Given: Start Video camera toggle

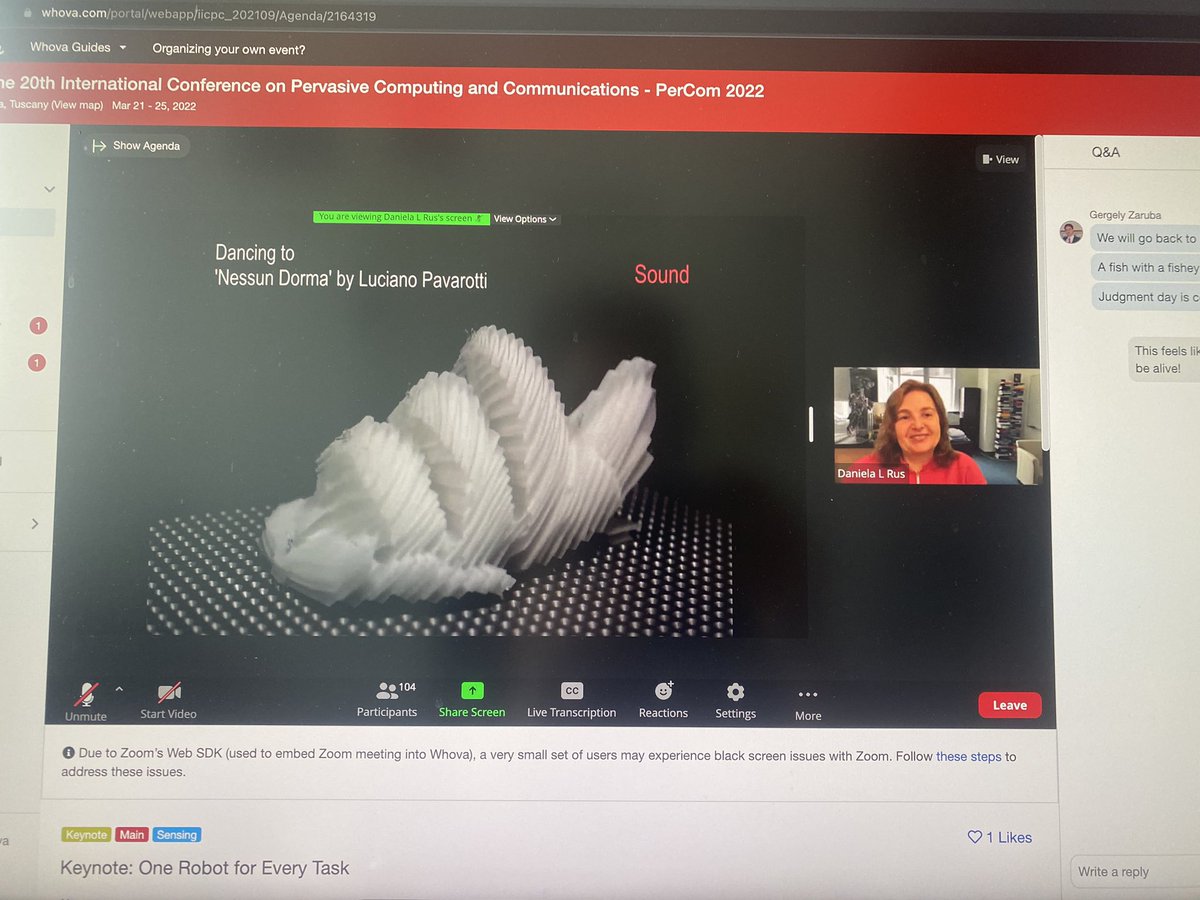Looking at the screenshot, I should click(169, 692).
